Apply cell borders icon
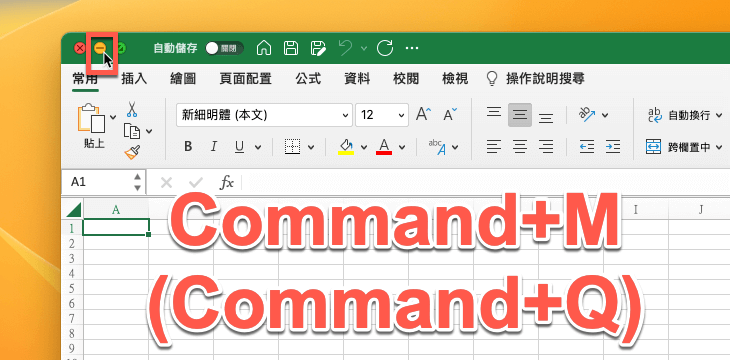The image size is (731, 360). point(292,147)
